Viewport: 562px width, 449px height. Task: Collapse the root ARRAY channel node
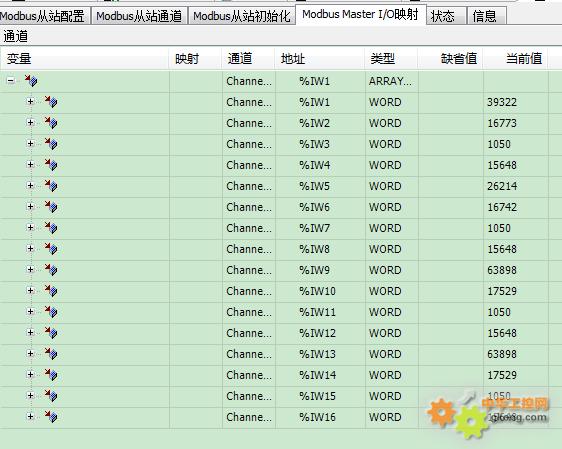(x=11, y=81)
